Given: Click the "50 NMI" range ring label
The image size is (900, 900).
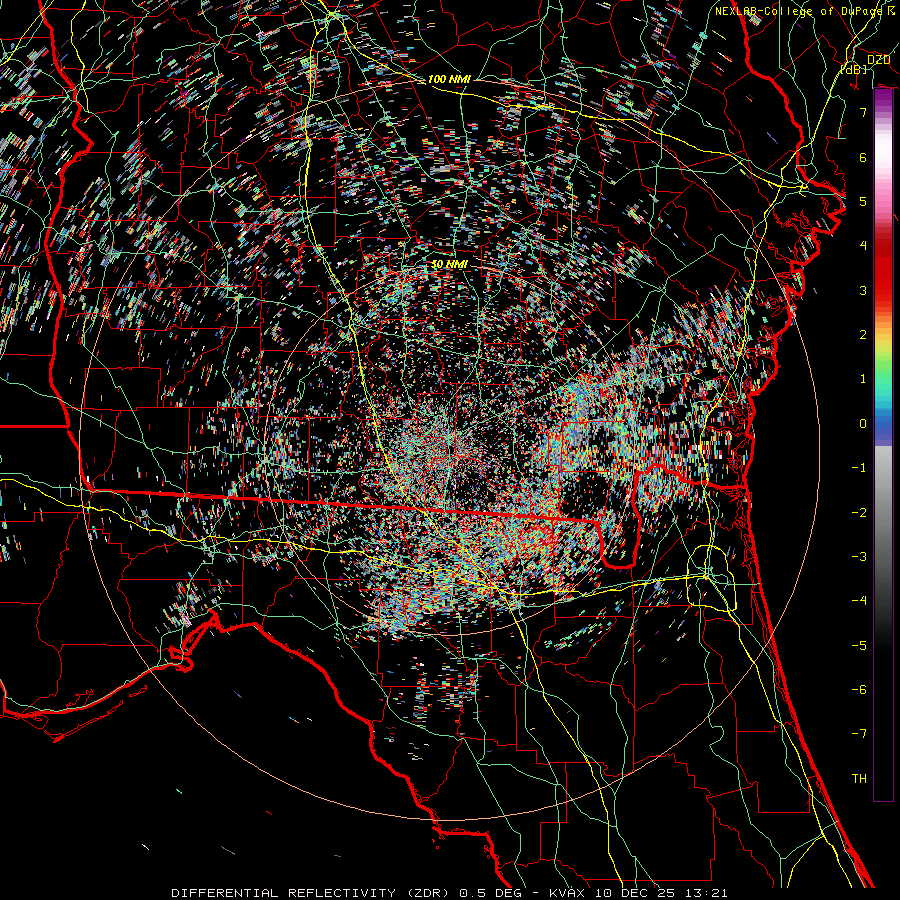Looking at the screenshot, I should [449, 264].
